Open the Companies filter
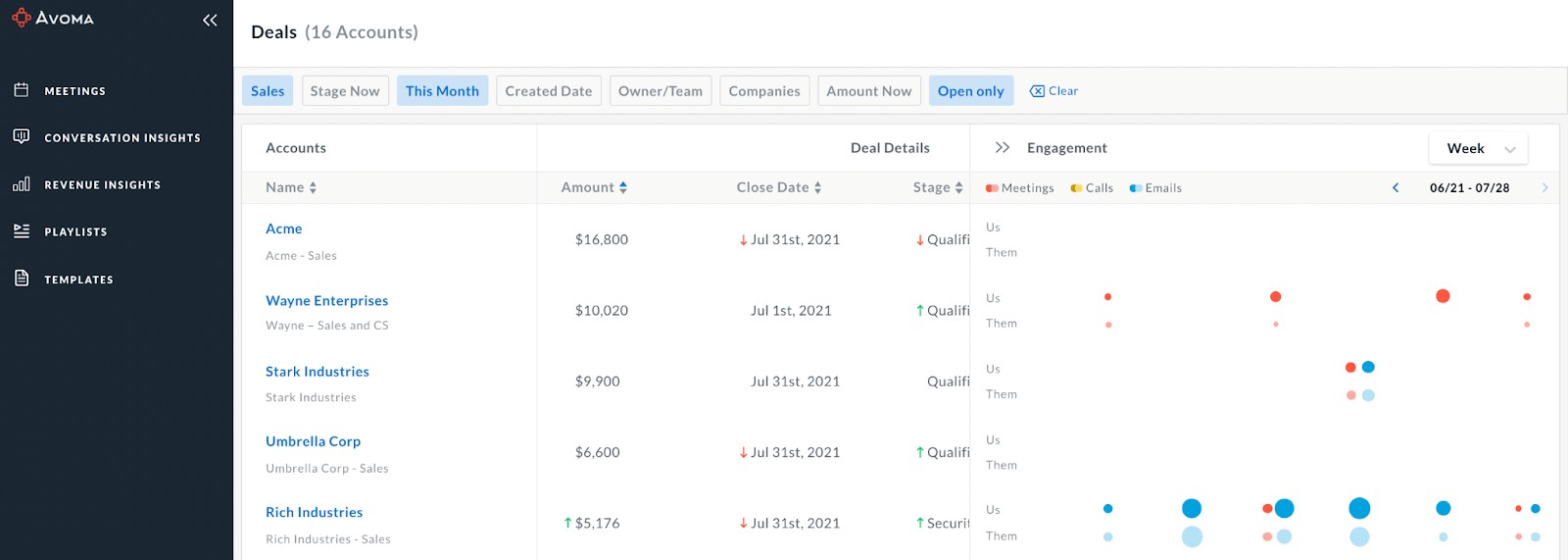The image size is (1568, 560). pyautogui.click(x=764, y=91)
